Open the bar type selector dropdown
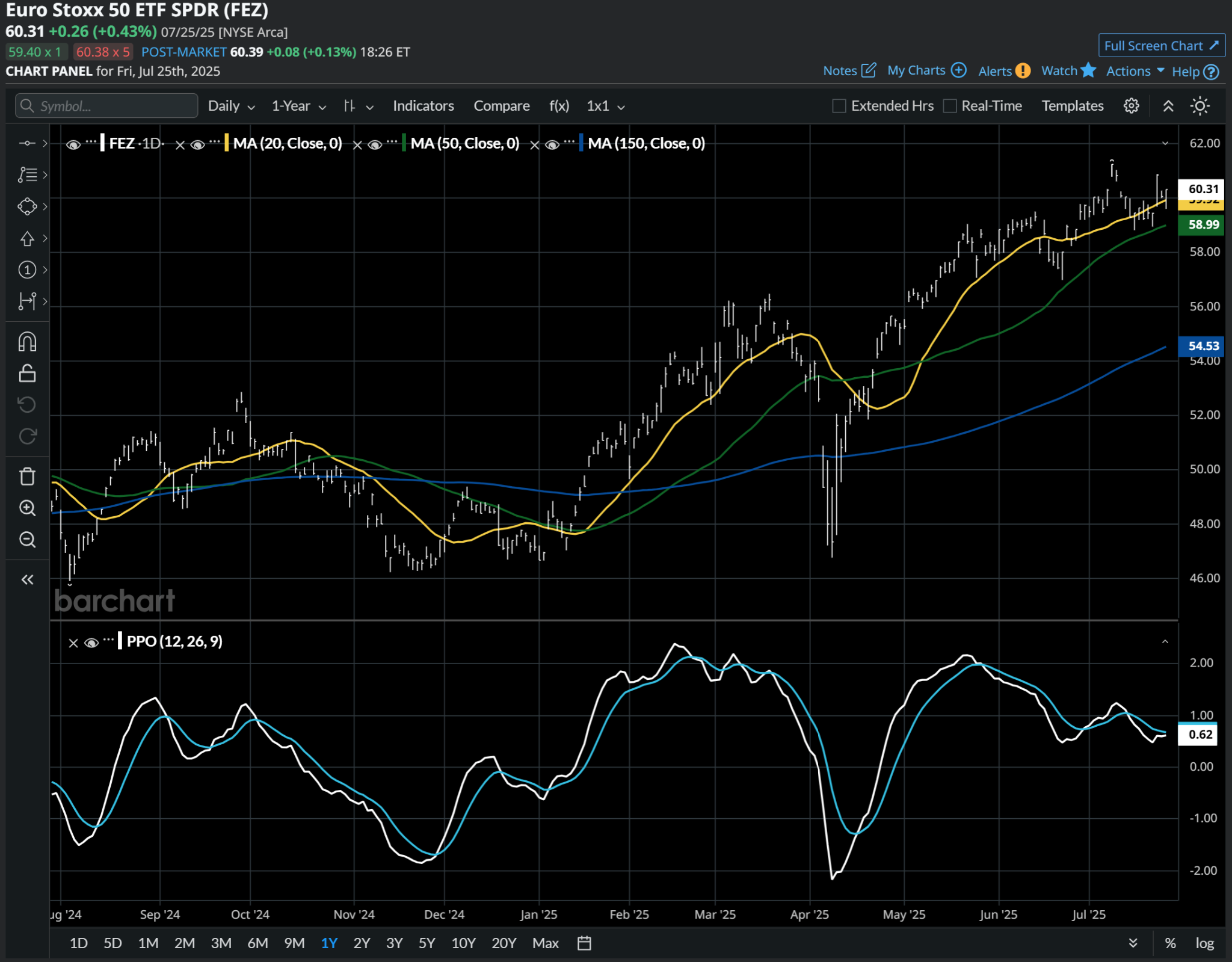1232x962 pixels. (x=359, y=106)
